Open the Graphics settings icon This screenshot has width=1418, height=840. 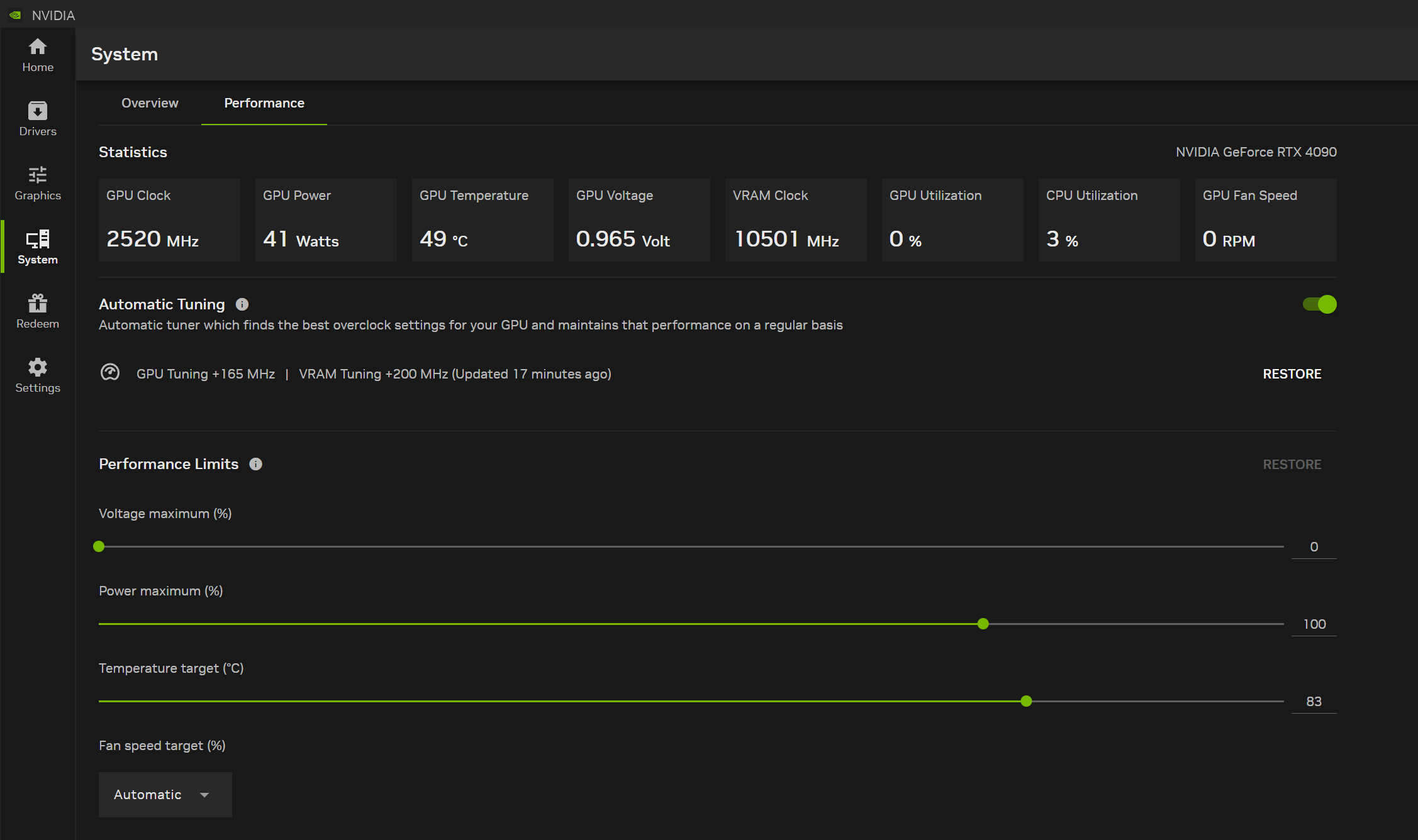tap(37, 182)
